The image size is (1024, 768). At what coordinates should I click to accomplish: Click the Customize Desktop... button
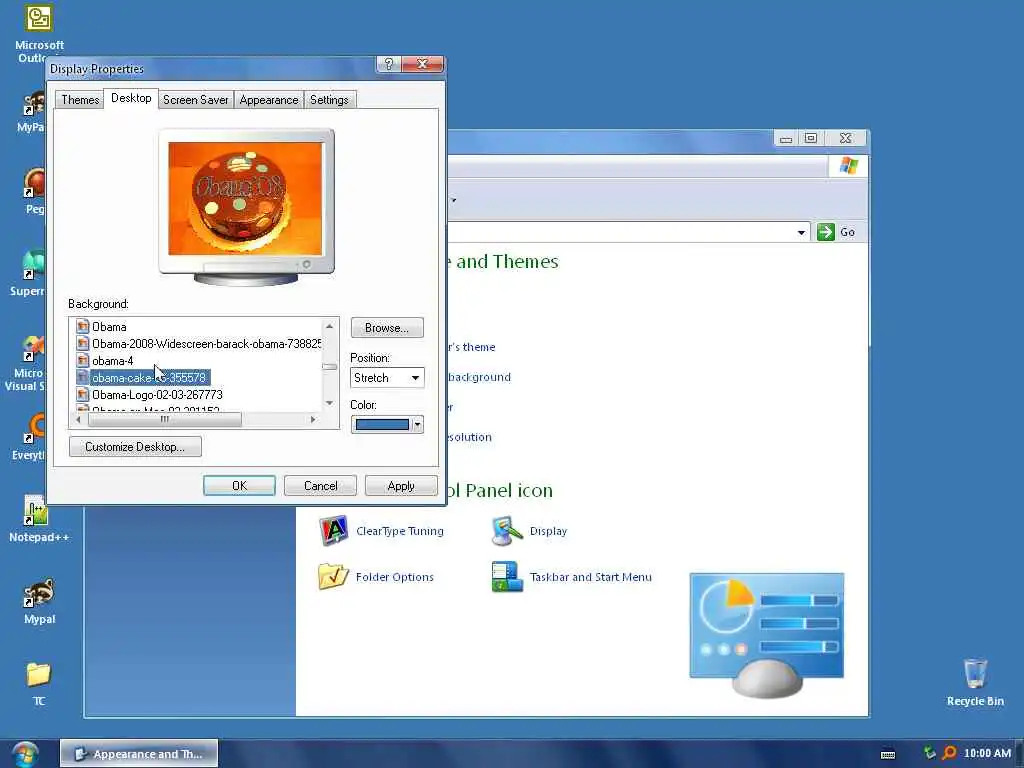(x=135, y=447)
